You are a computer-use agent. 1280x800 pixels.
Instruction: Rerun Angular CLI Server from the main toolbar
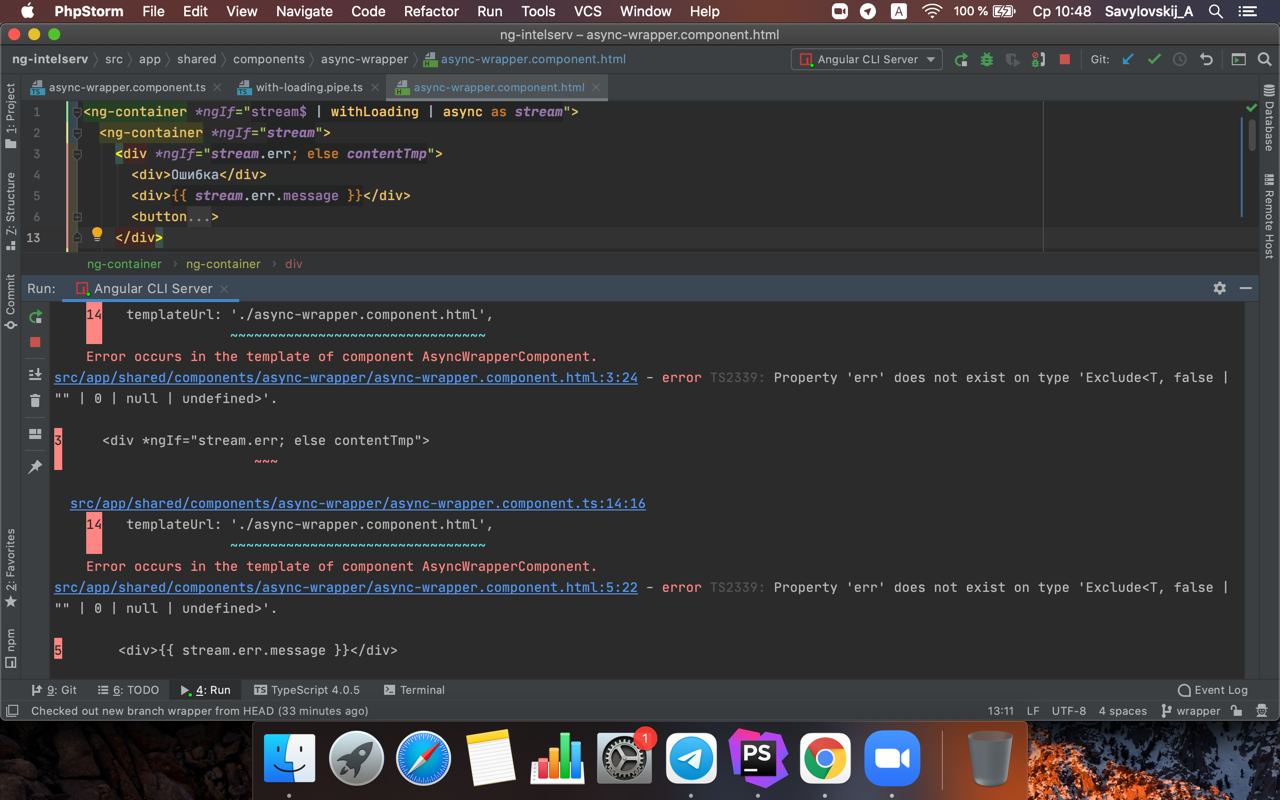coord(961,59)
